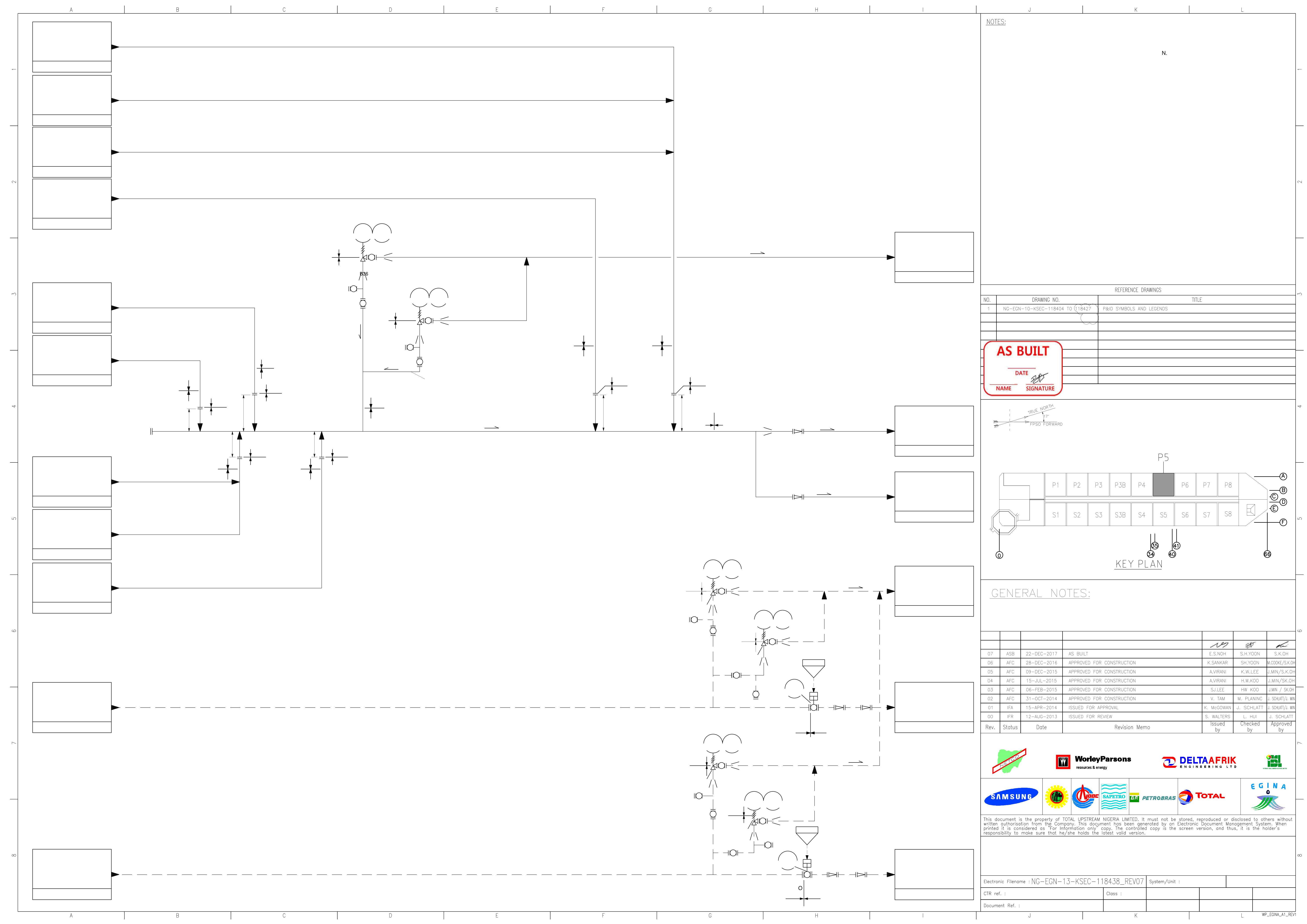This screenshot has width=1307, height=924.
Task: Click the red AS BUILT stamp
Action: coord(1023,368)
